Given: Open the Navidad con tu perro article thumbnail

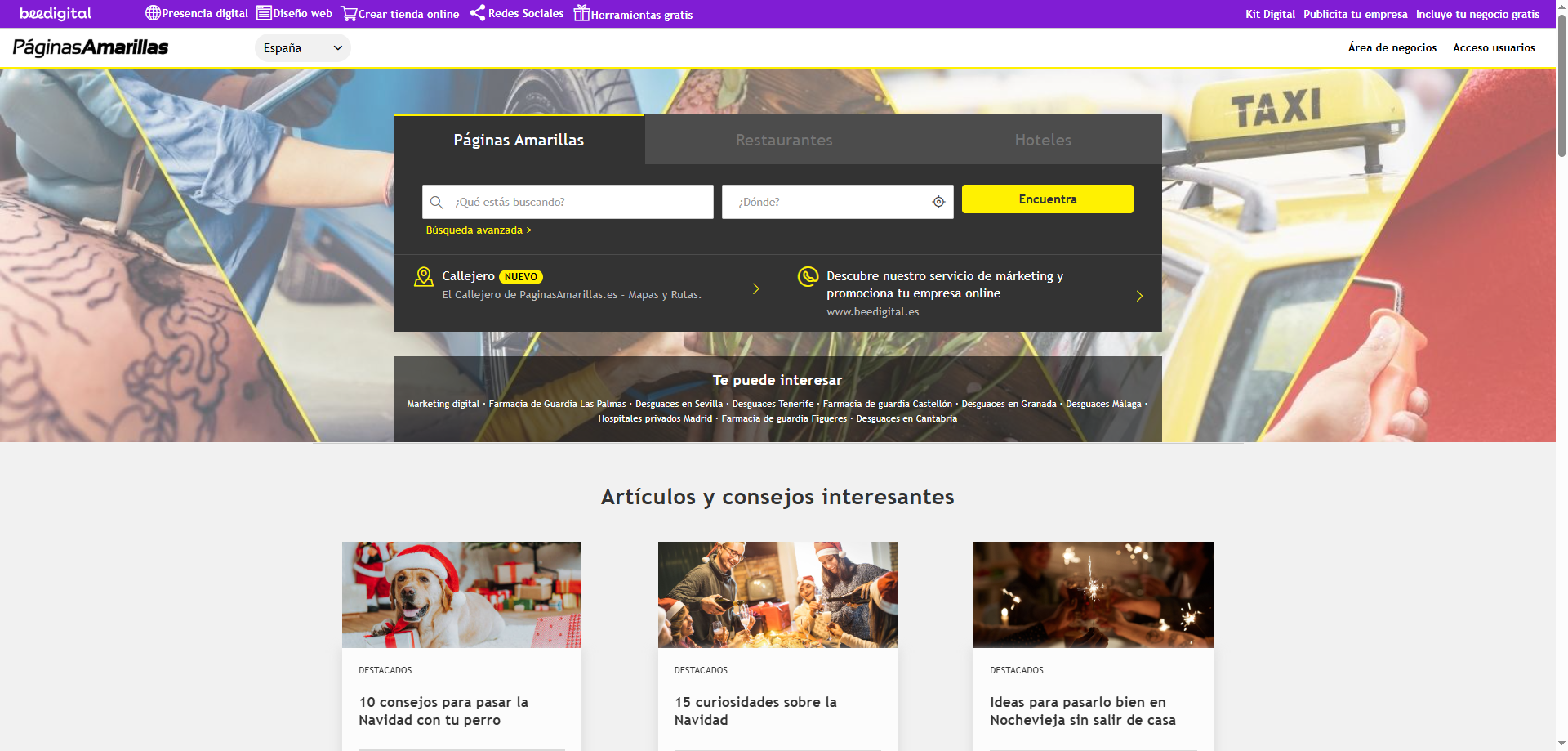Looking at the screenshot, I should pos(461,594).
